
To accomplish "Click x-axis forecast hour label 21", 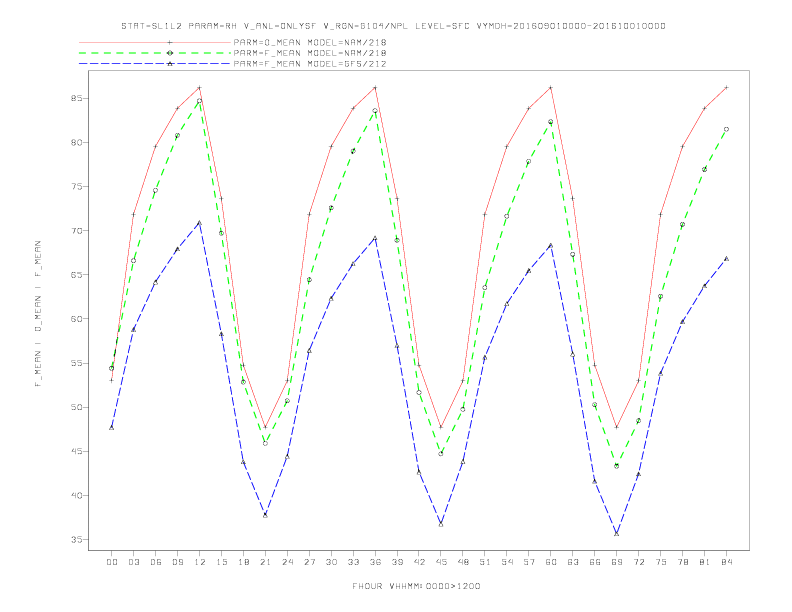I will pyautogui.click(x=265, y=562).
